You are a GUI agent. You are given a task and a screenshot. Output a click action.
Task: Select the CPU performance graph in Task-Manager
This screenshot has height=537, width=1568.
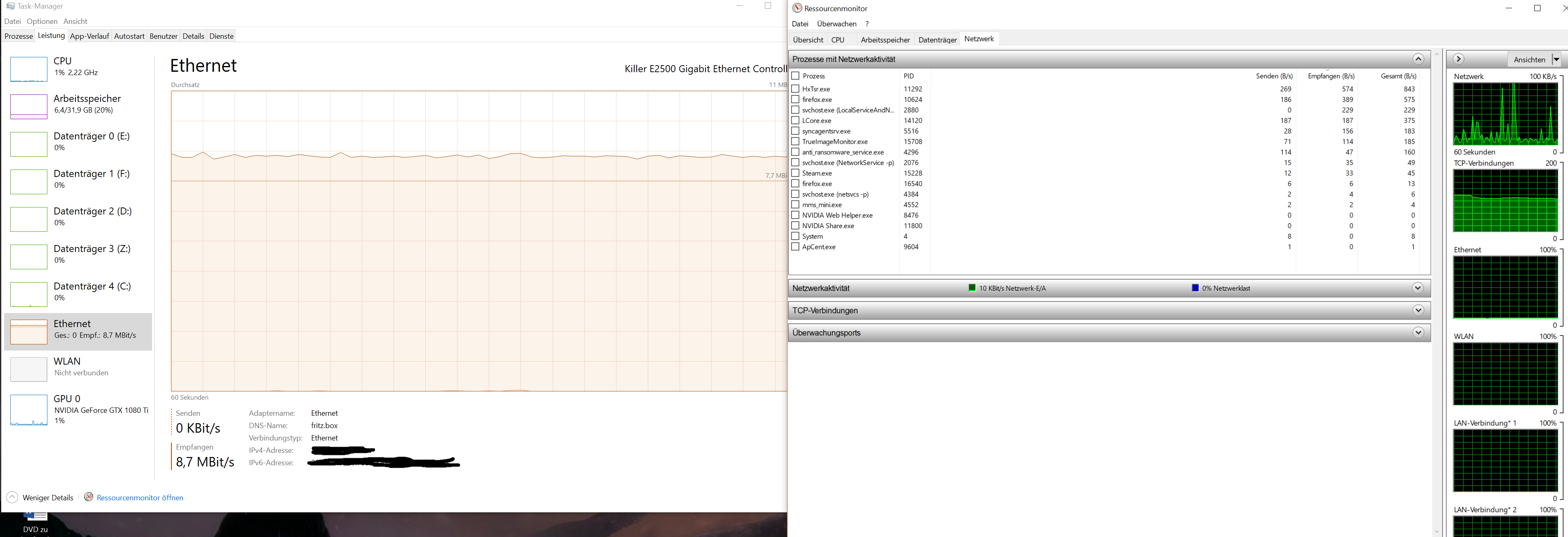[28, 69]
